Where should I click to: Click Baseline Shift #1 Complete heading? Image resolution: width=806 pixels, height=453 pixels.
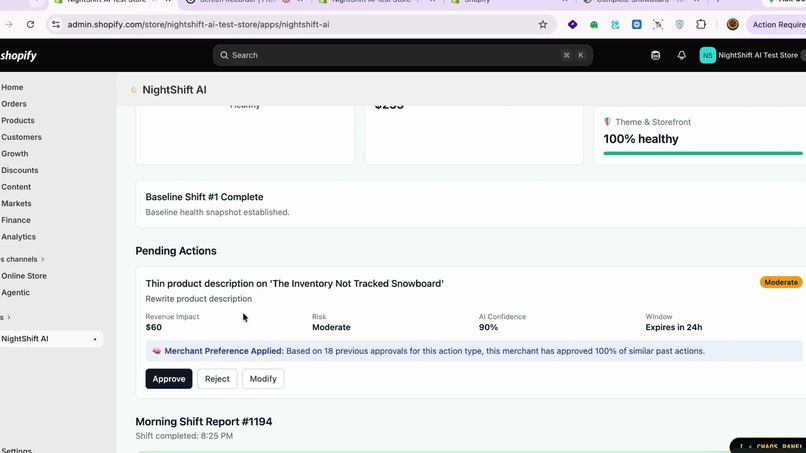pyautogui.click(x=204, y=197)
